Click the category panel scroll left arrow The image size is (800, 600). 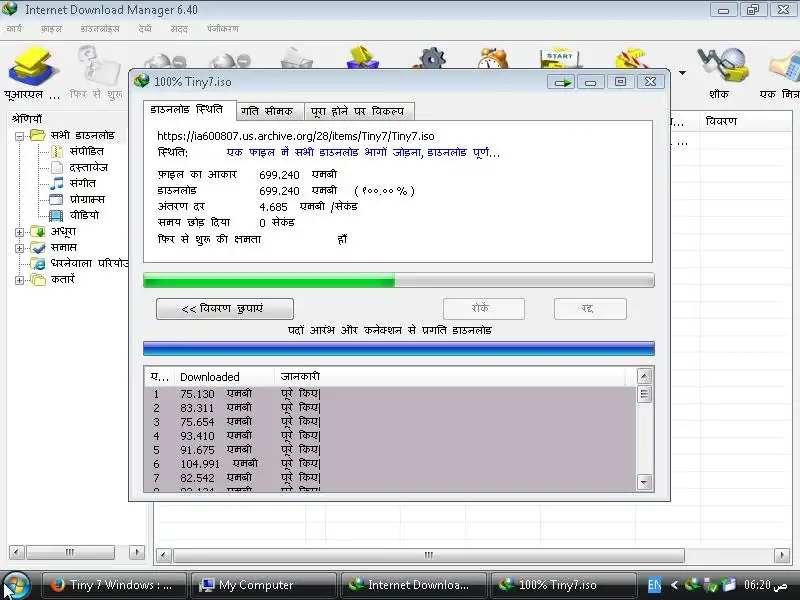[x=16, y=552]
